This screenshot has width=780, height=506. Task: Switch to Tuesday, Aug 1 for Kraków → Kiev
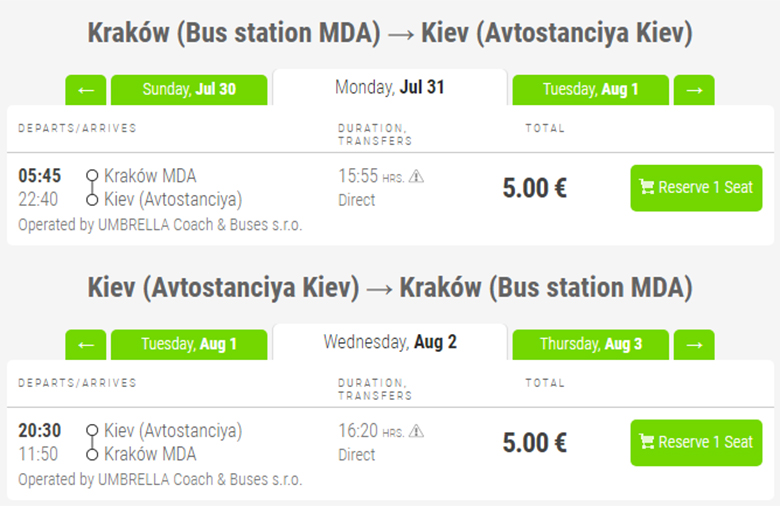[590, 90]
